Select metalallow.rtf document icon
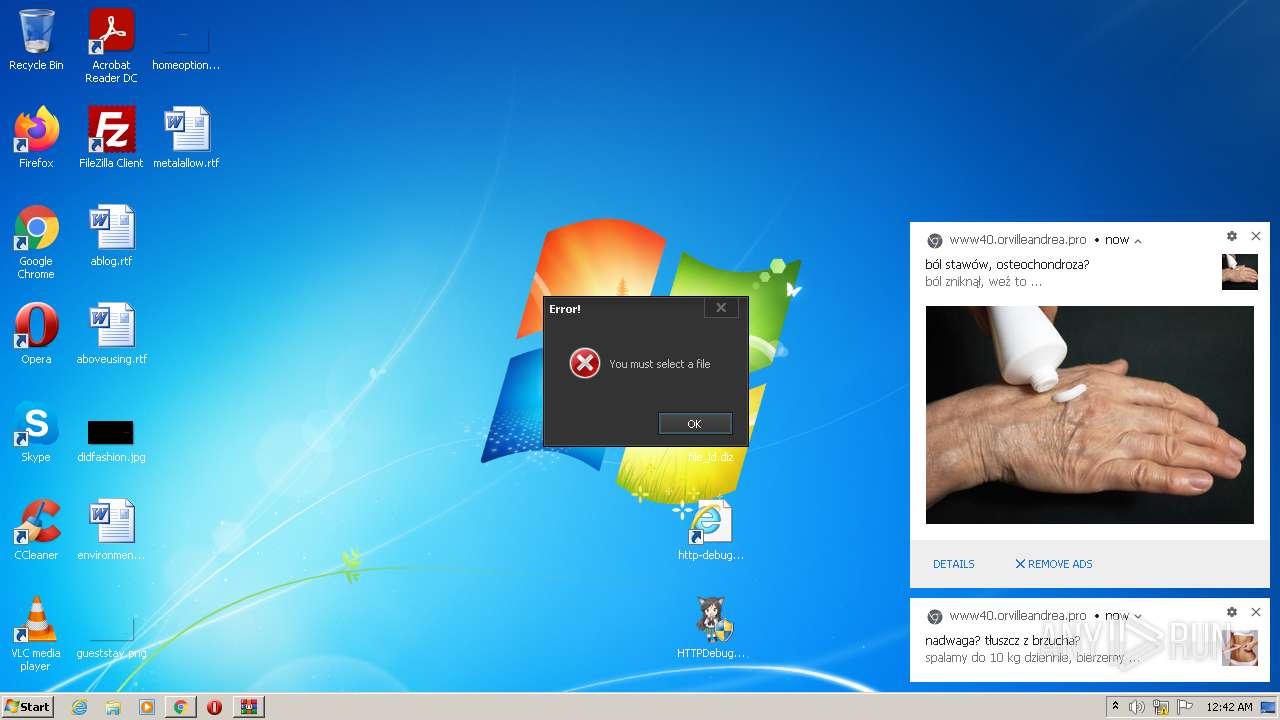This screenshot has height=720, width=1280. pos(186,138)
